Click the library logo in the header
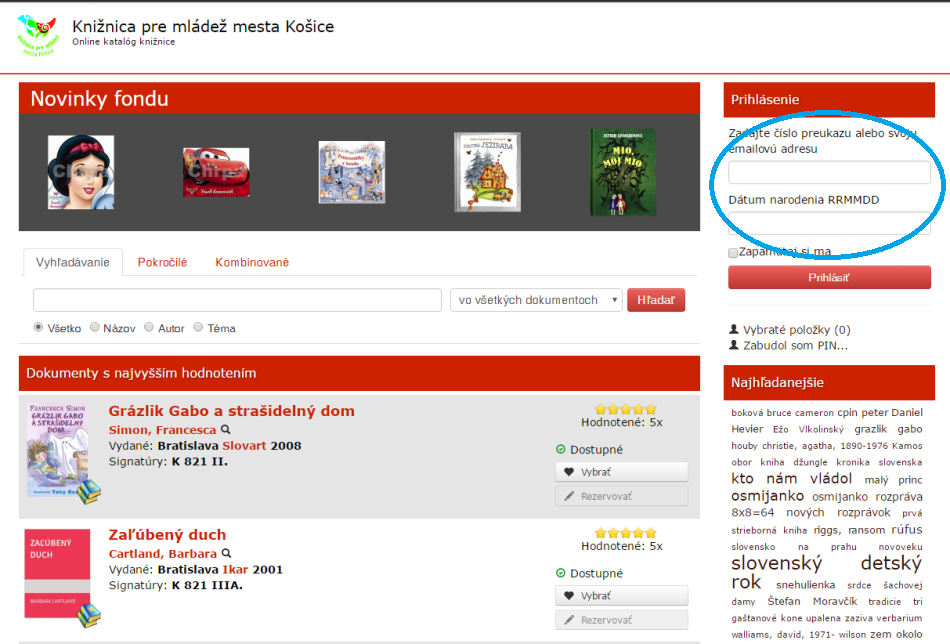 [38, 35]
